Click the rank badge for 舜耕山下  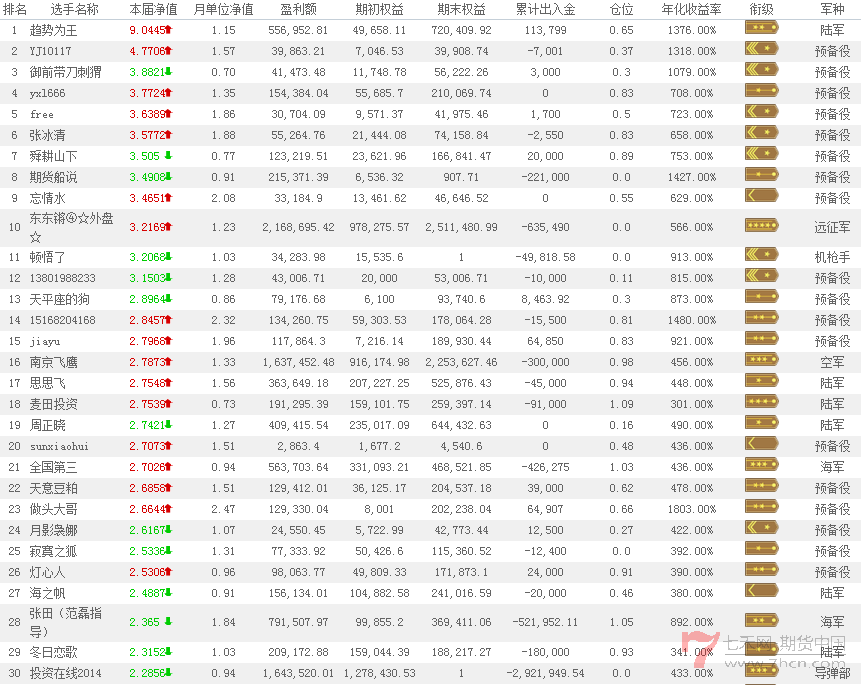[762, 154]
